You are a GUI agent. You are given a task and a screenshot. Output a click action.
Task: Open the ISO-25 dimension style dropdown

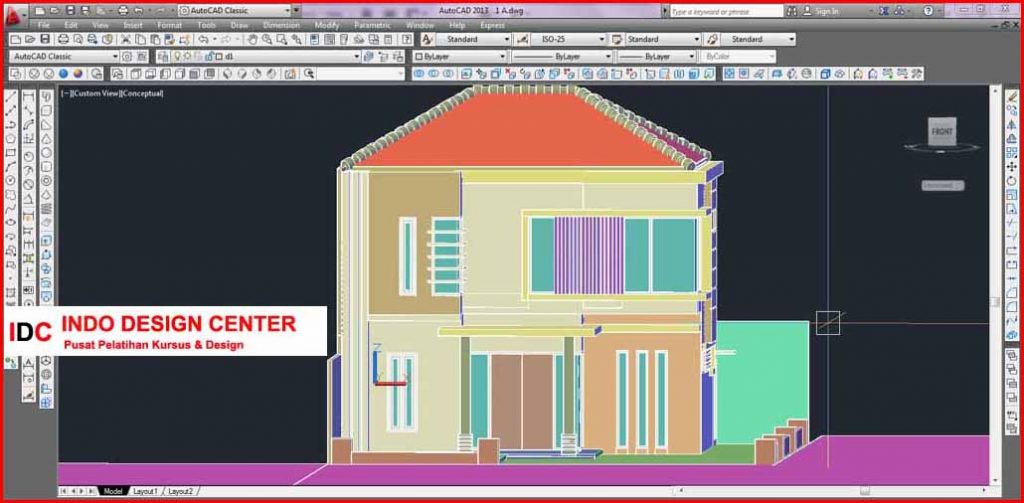[568, 39]
